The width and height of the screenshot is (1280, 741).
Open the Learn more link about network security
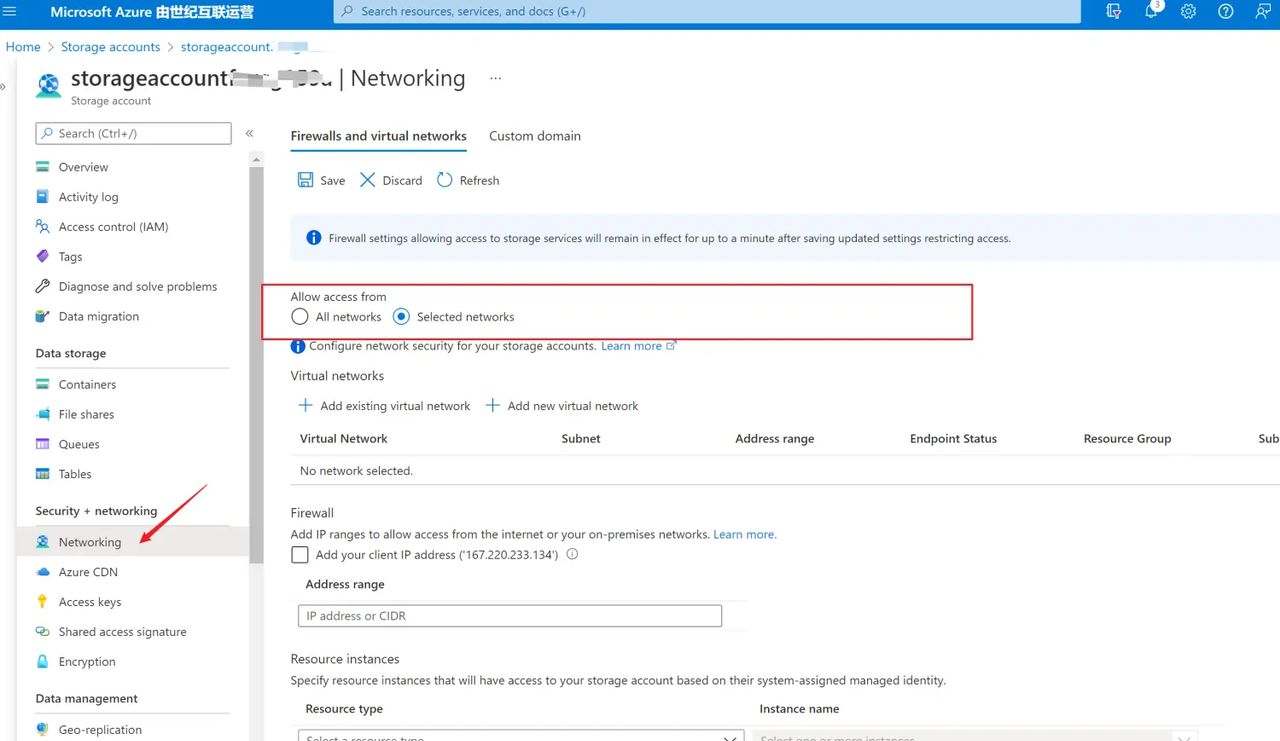631,345
